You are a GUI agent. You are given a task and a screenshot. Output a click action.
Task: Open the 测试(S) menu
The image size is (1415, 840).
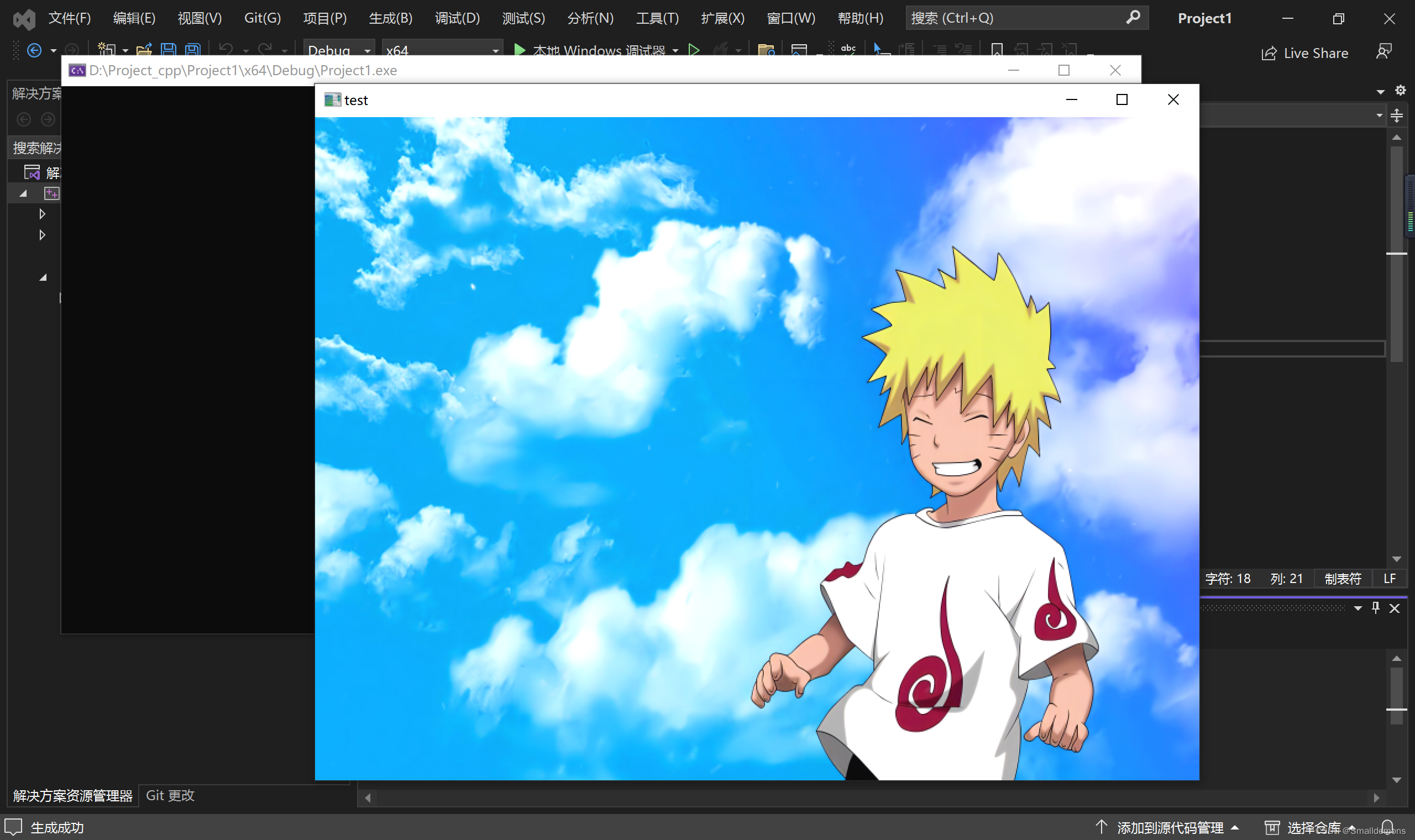(523, 18)
